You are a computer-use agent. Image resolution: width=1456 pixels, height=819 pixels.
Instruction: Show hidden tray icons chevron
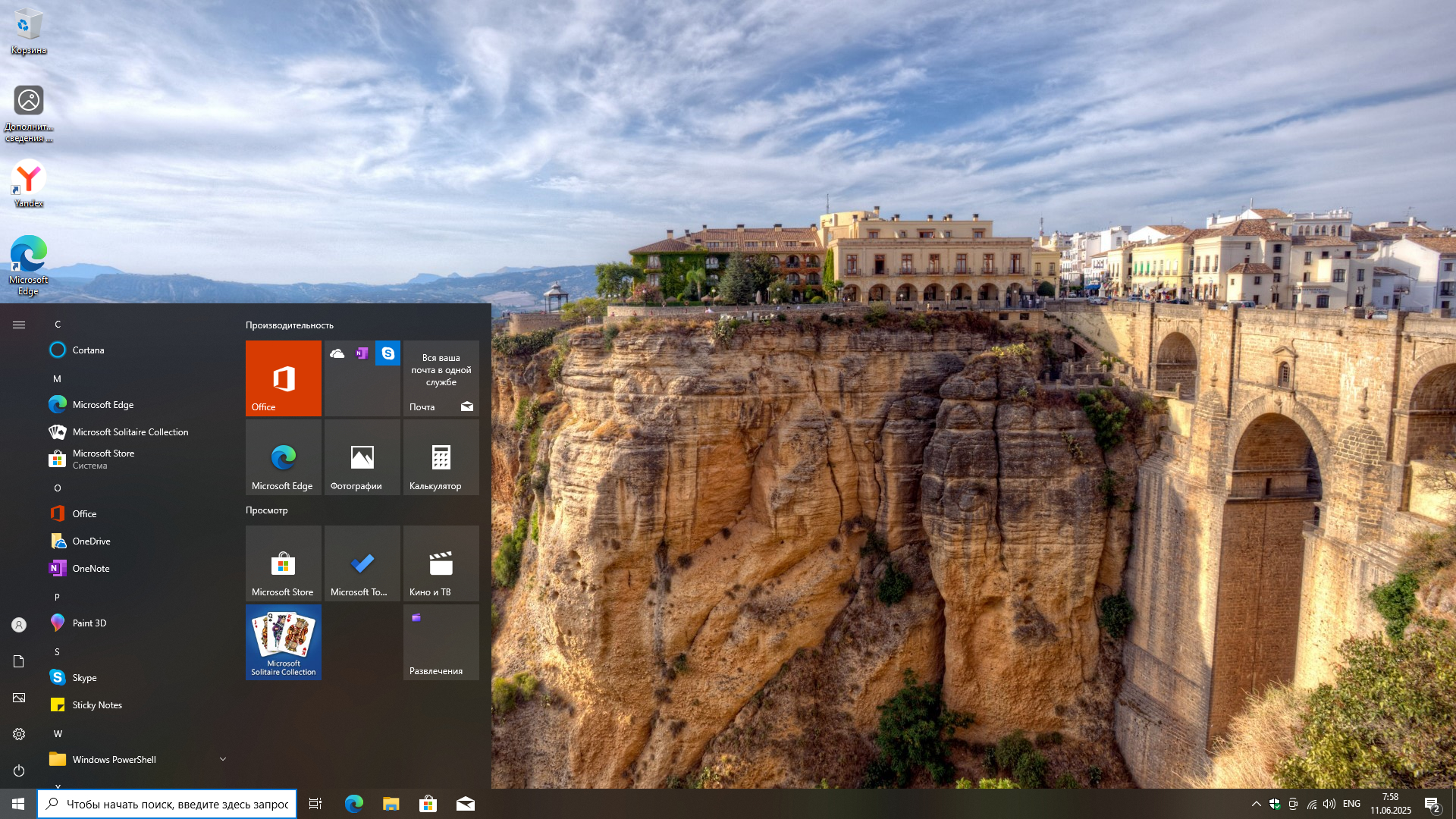coord(1256,804)
